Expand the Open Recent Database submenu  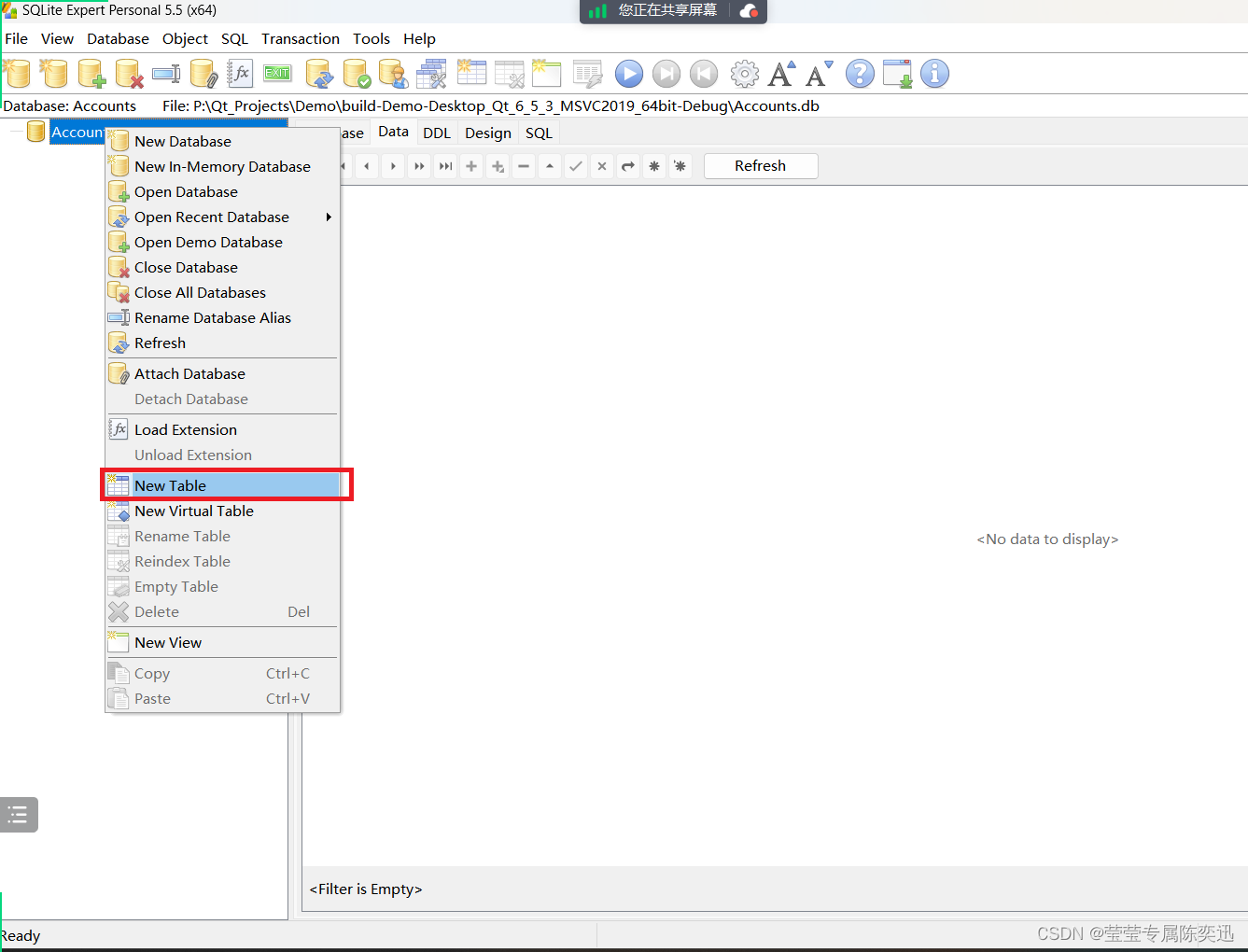223,217
